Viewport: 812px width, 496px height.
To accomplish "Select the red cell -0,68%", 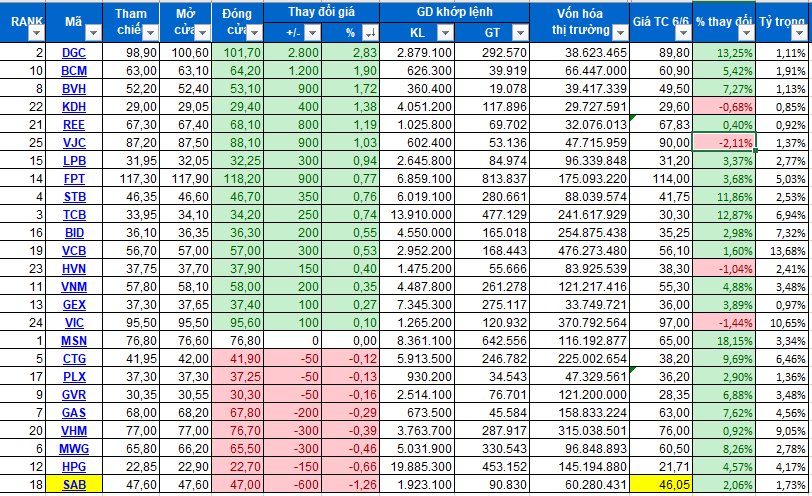I will pyautogui.click(x=724, y=107).
